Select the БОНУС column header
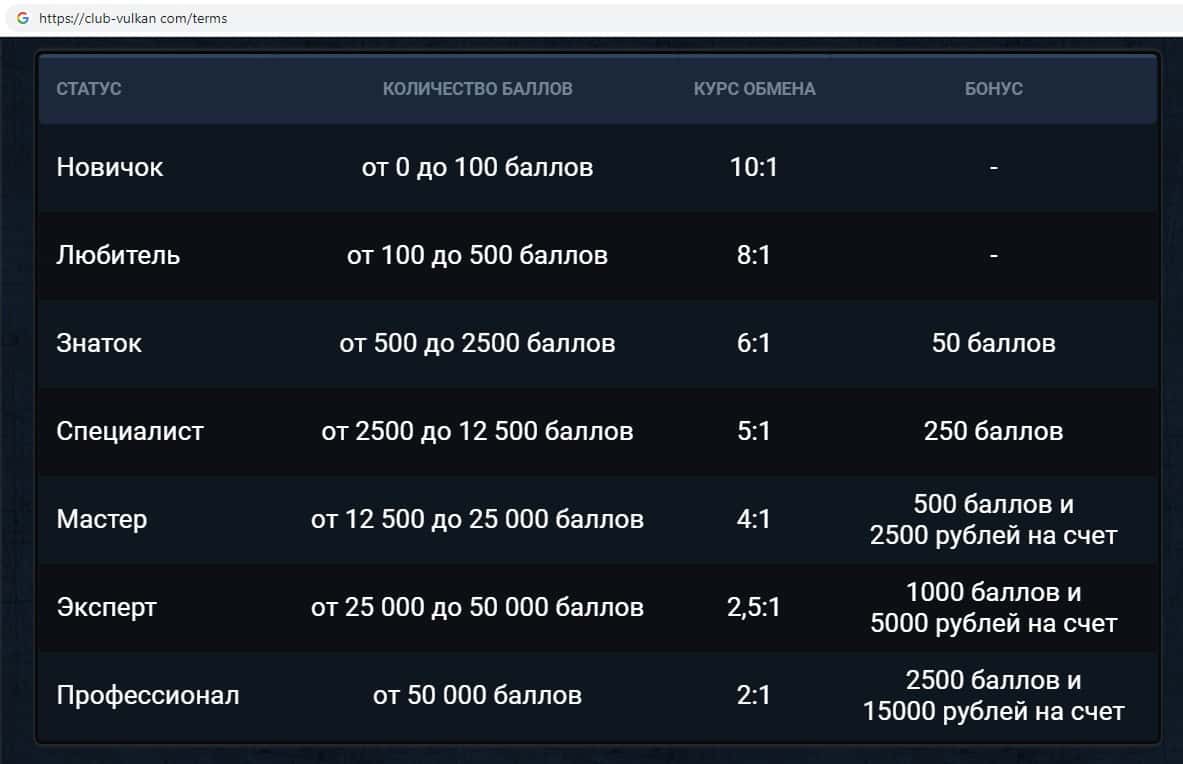 993,89
